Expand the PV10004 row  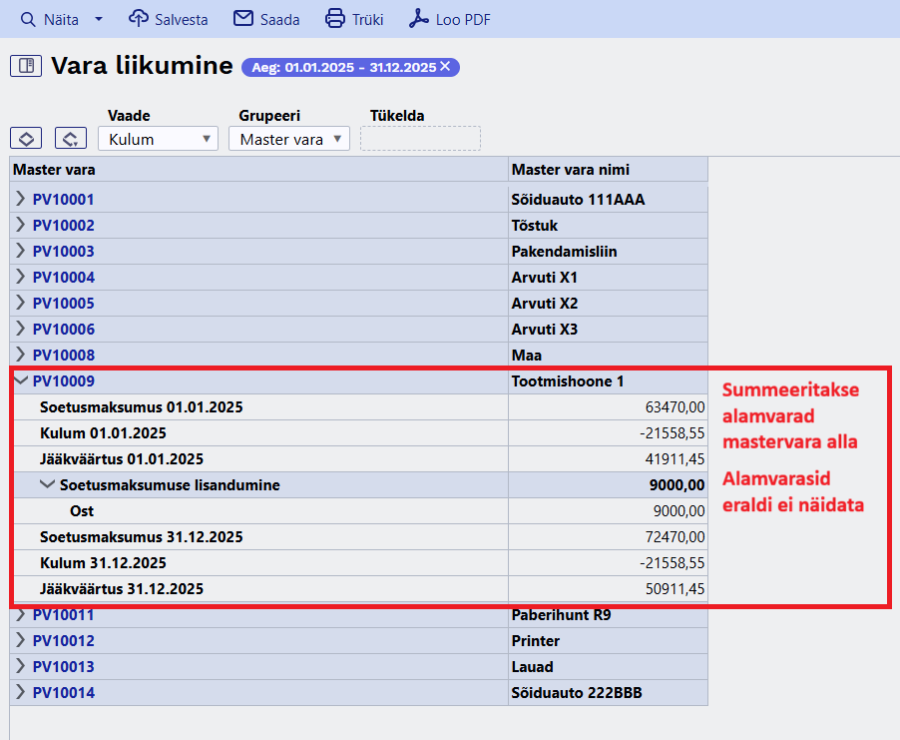[x=21, y=276]
